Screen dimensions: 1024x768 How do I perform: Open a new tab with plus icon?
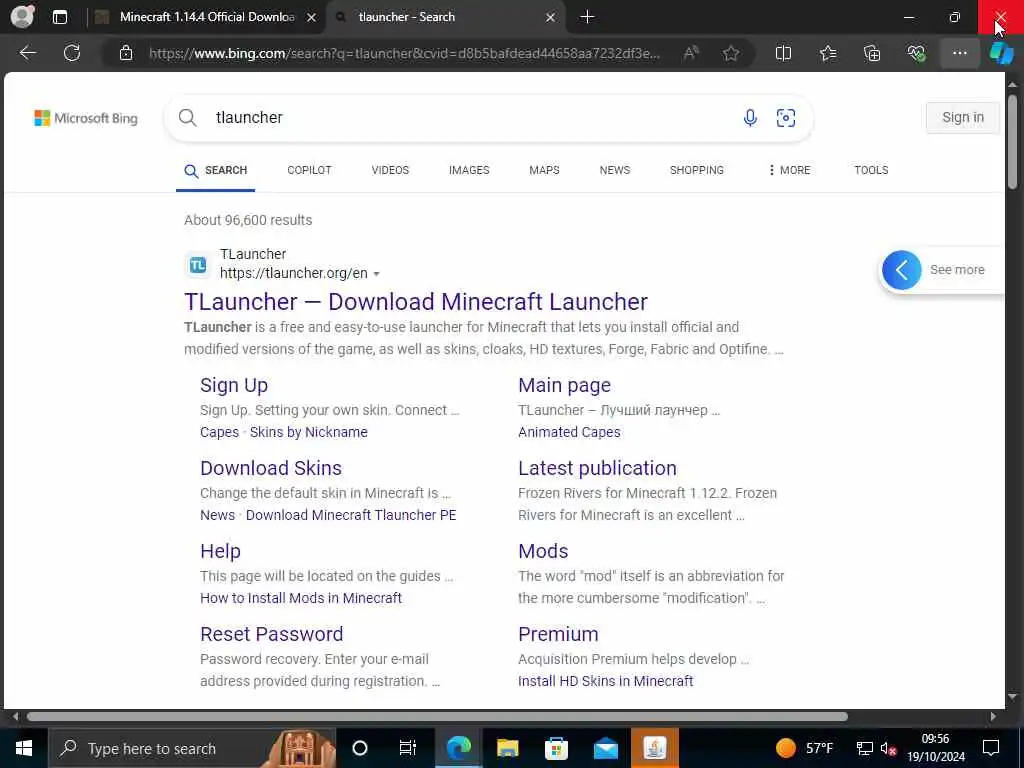[x=587, y=17]
